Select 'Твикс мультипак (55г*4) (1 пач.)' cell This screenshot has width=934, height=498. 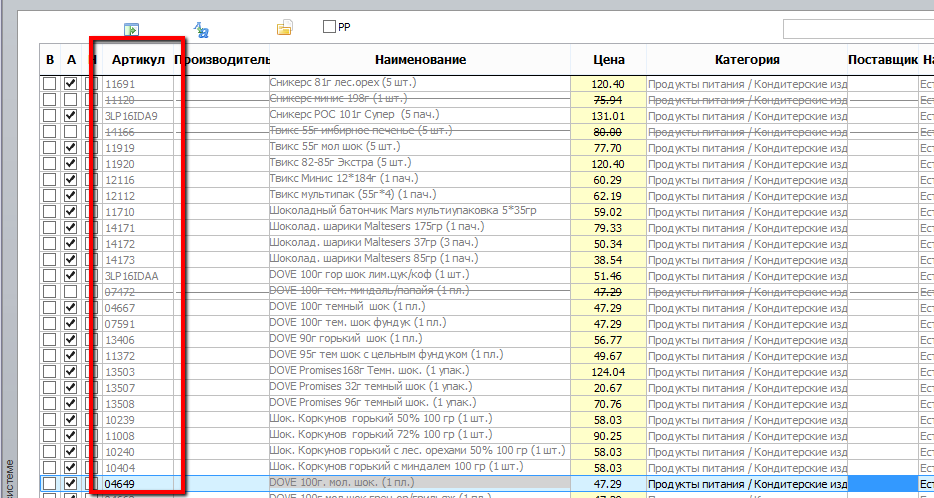tap(420, 195)
